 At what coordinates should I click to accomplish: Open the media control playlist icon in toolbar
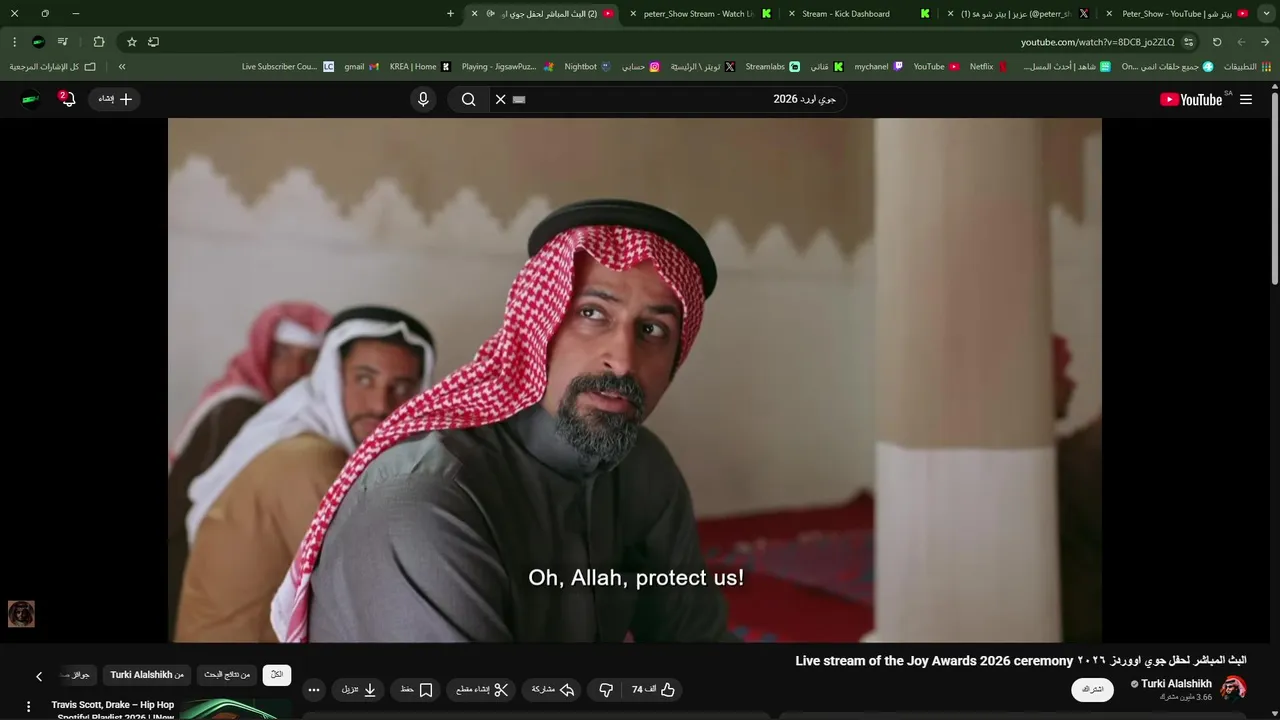click(63, 42)
